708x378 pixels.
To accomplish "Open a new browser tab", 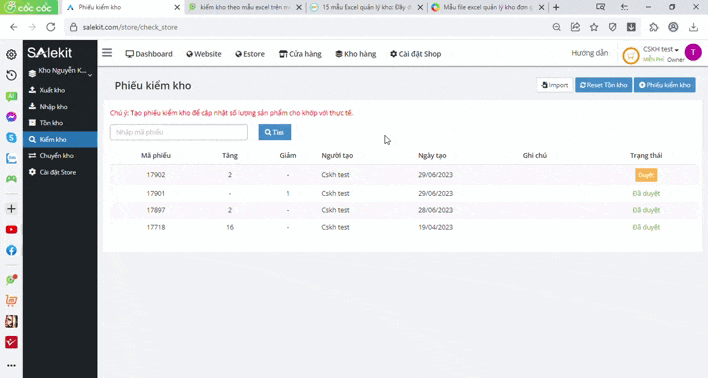I will (556, 7).
